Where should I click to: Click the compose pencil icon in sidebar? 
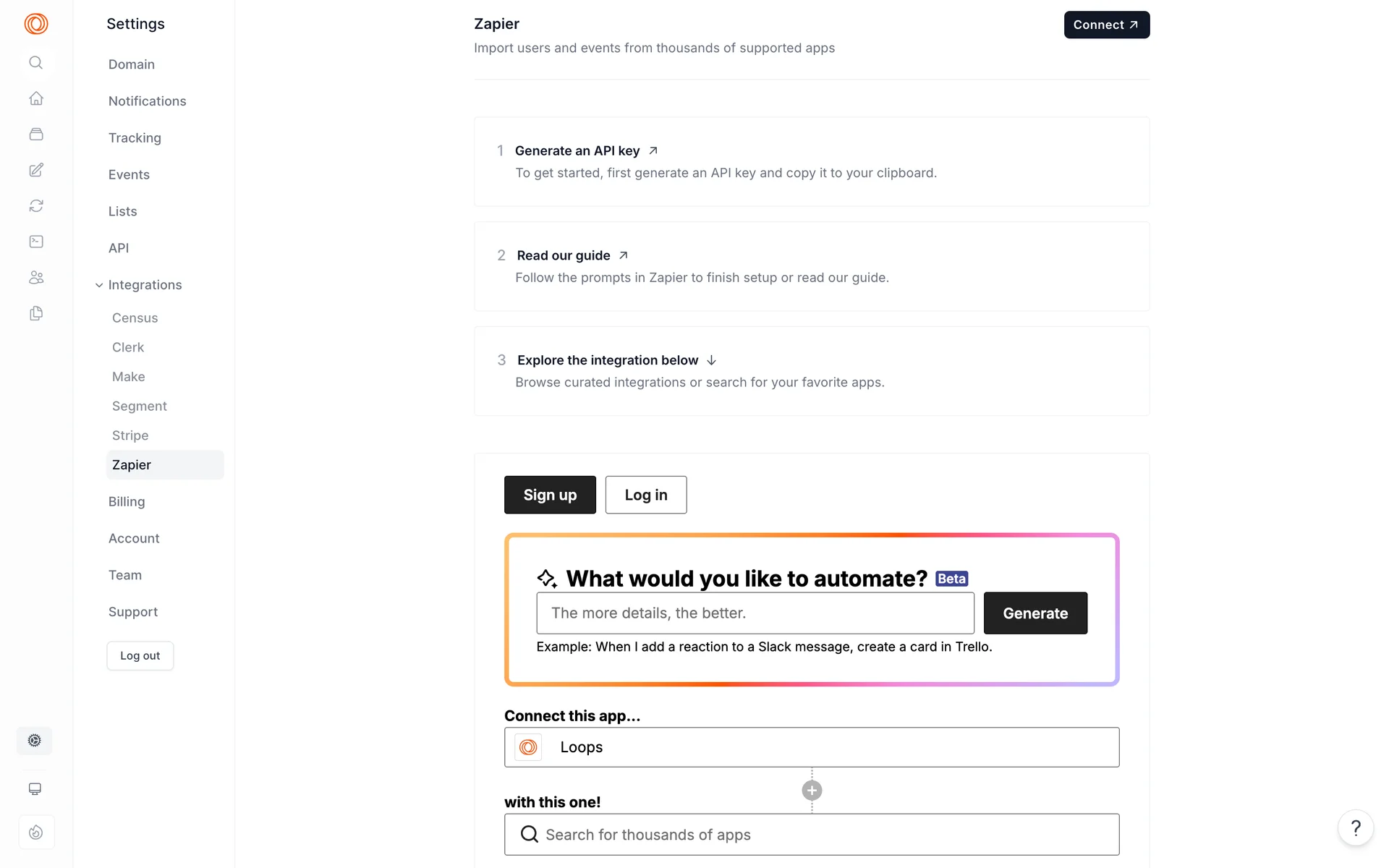click(35, 170)
